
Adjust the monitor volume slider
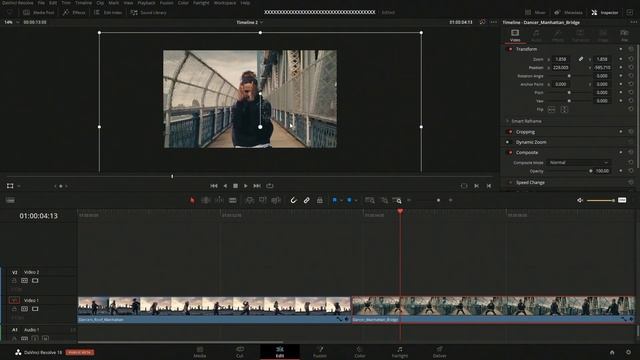click(601, 200)
